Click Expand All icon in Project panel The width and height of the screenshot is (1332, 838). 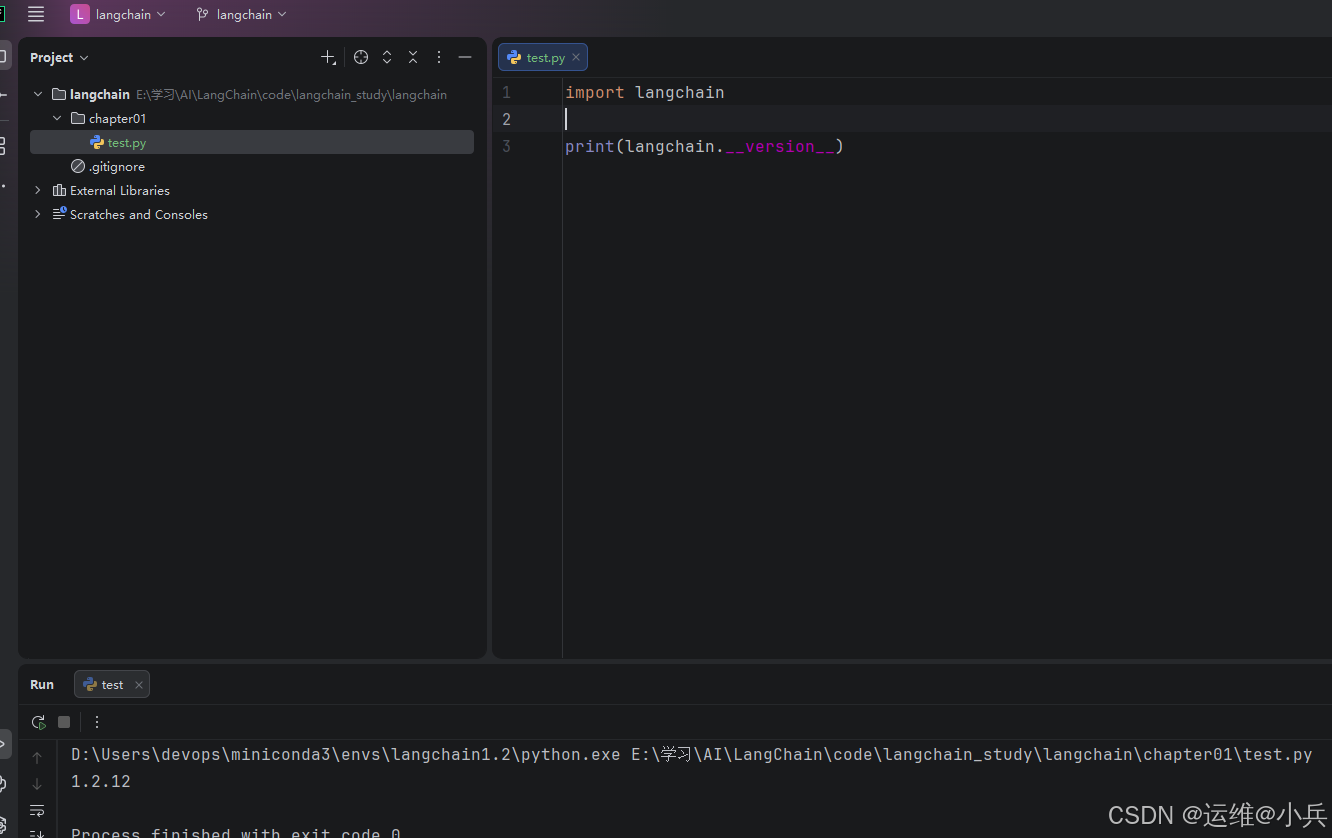point(387,58)
